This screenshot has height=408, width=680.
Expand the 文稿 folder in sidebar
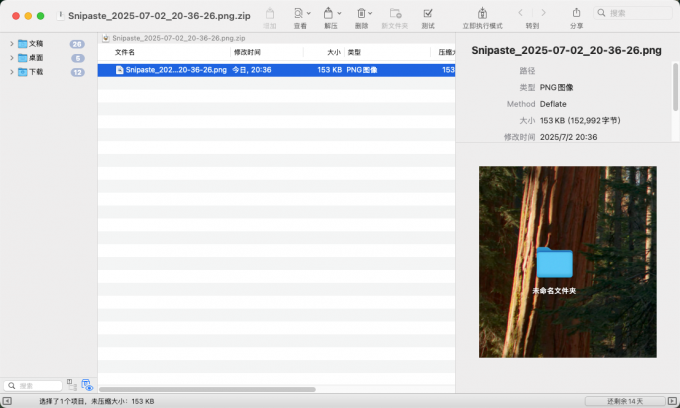[12, 44]
